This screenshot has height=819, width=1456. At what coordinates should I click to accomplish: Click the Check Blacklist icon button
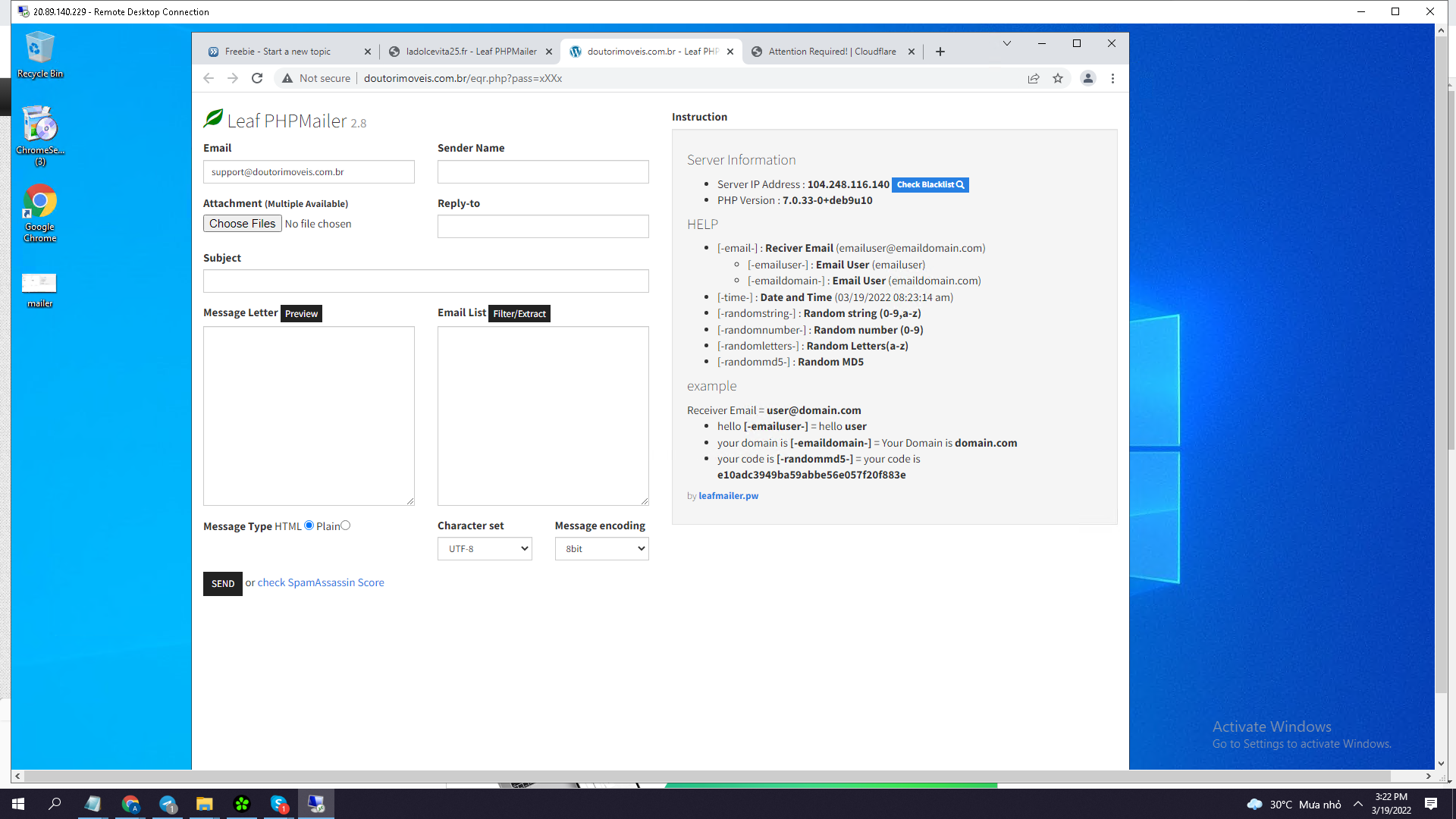(x=929, y=184)
